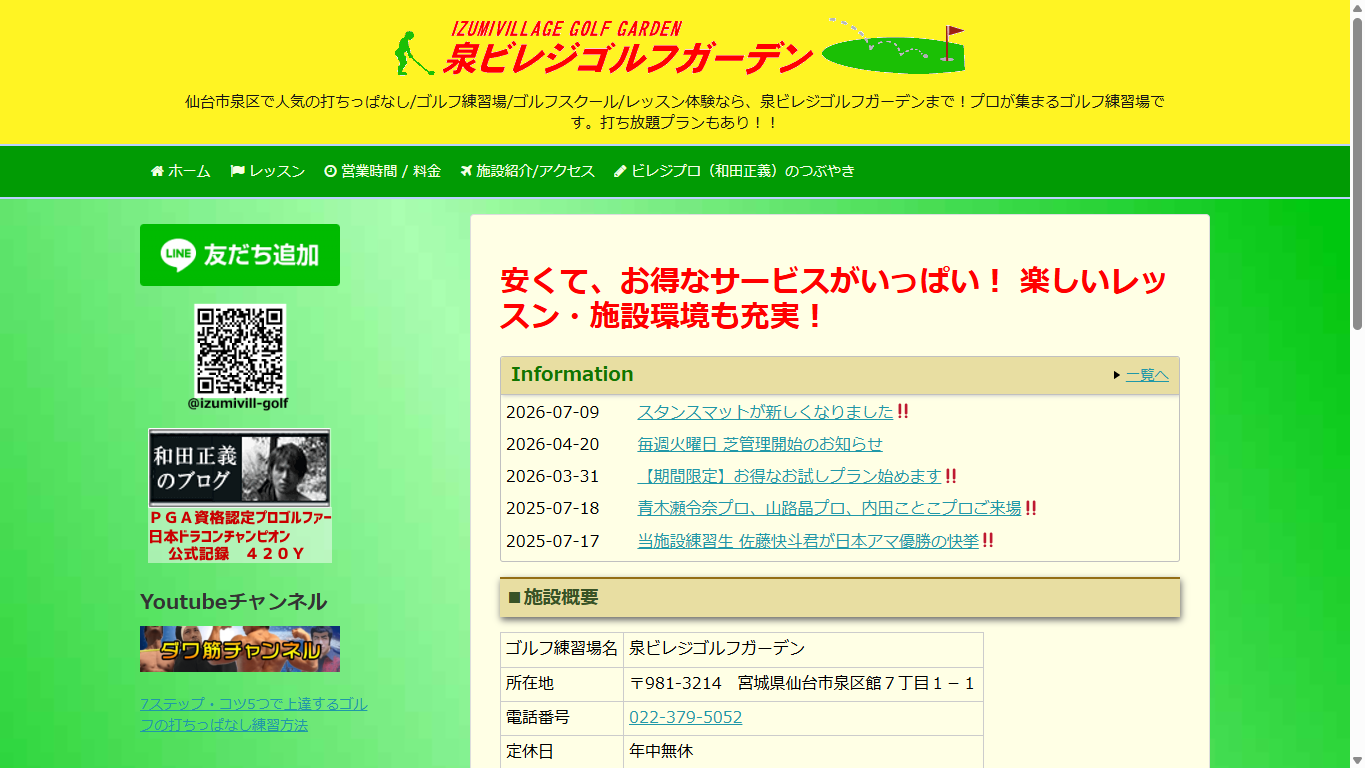Click the date 2026-07-09
This screenshot has height=768, width=1365.
552,412
